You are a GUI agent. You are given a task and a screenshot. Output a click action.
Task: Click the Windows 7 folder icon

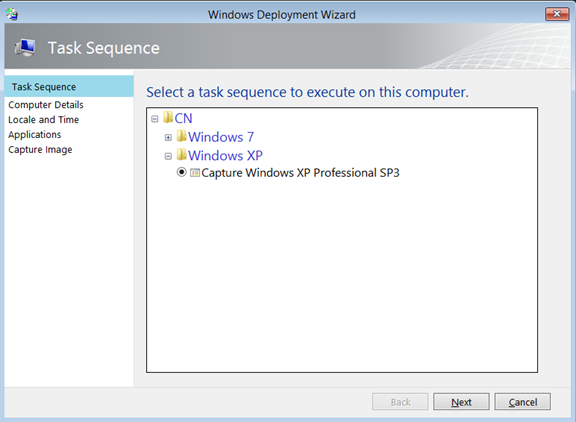(181, 136)
